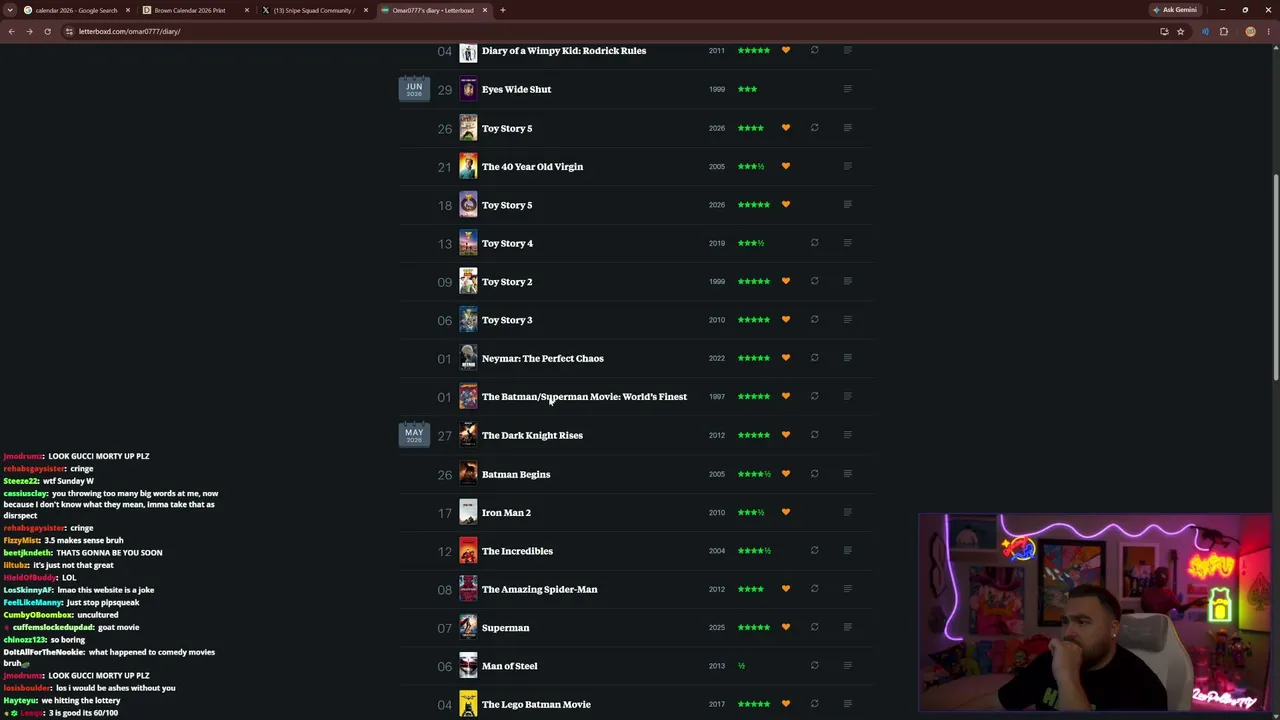Image resolution: width=1280 pixels, height=720 pixels.
Task: Reload the Letterboxd page
Action: coord(47,31)
